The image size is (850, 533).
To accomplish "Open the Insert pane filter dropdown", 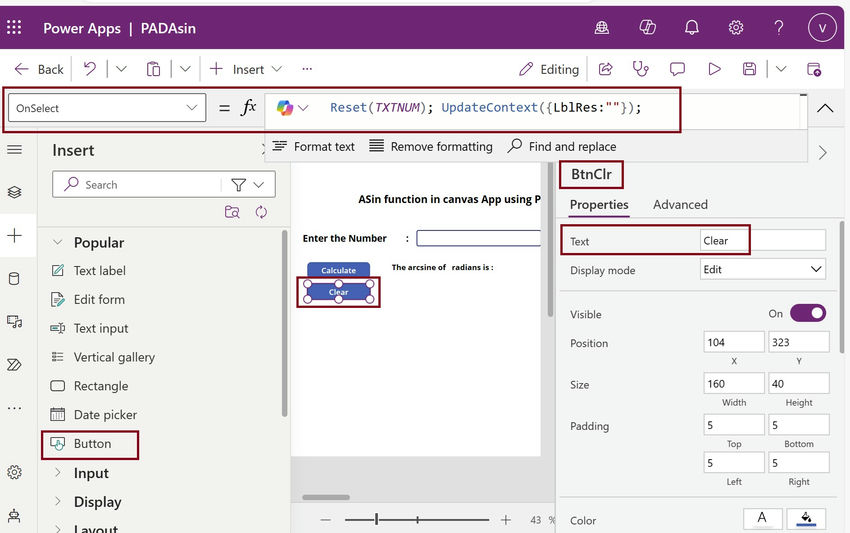I will click(248, 185).
